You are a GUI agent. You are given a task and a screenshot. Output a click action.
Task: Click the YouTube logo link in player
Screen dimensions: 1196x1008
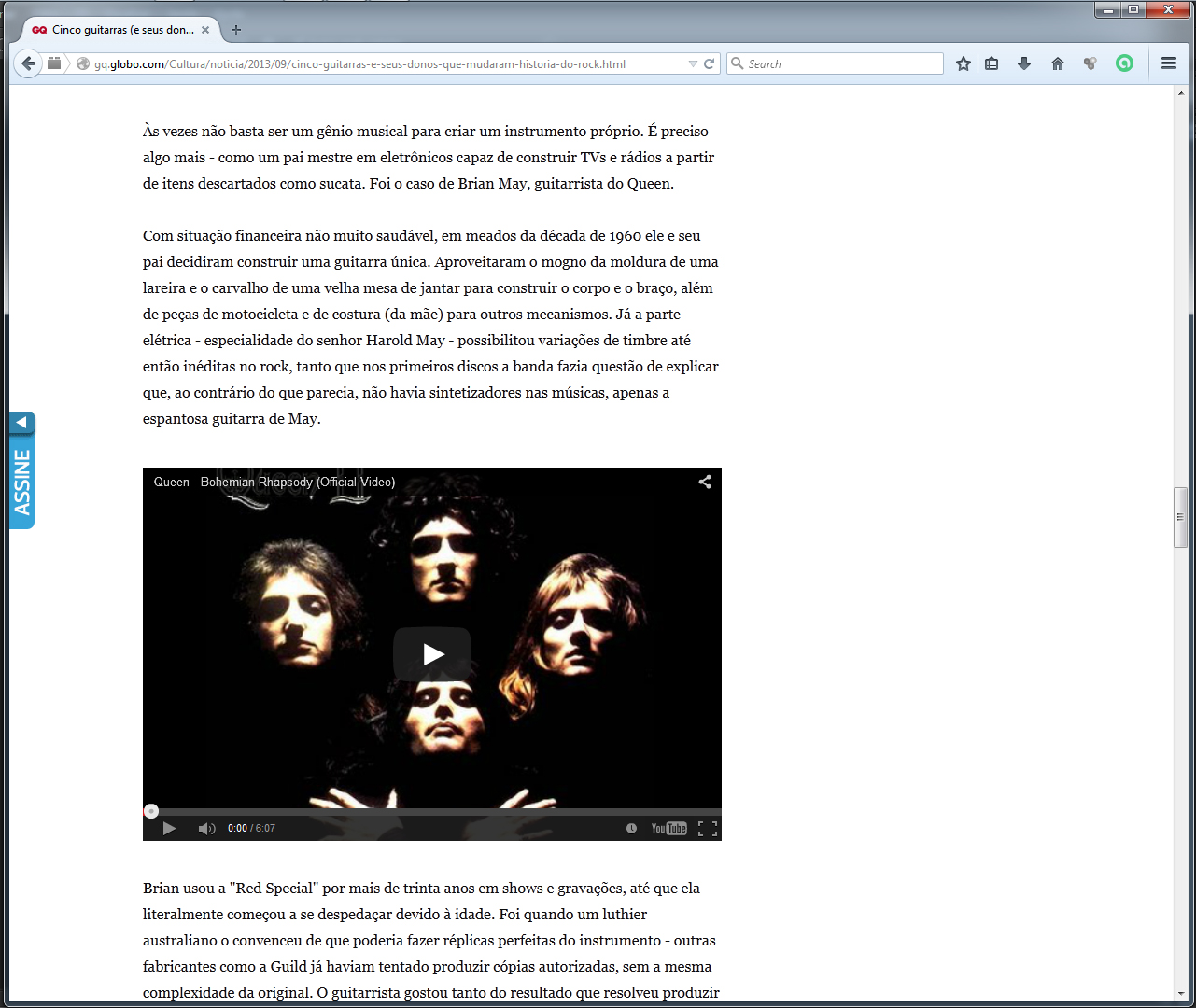click(668, 829)
